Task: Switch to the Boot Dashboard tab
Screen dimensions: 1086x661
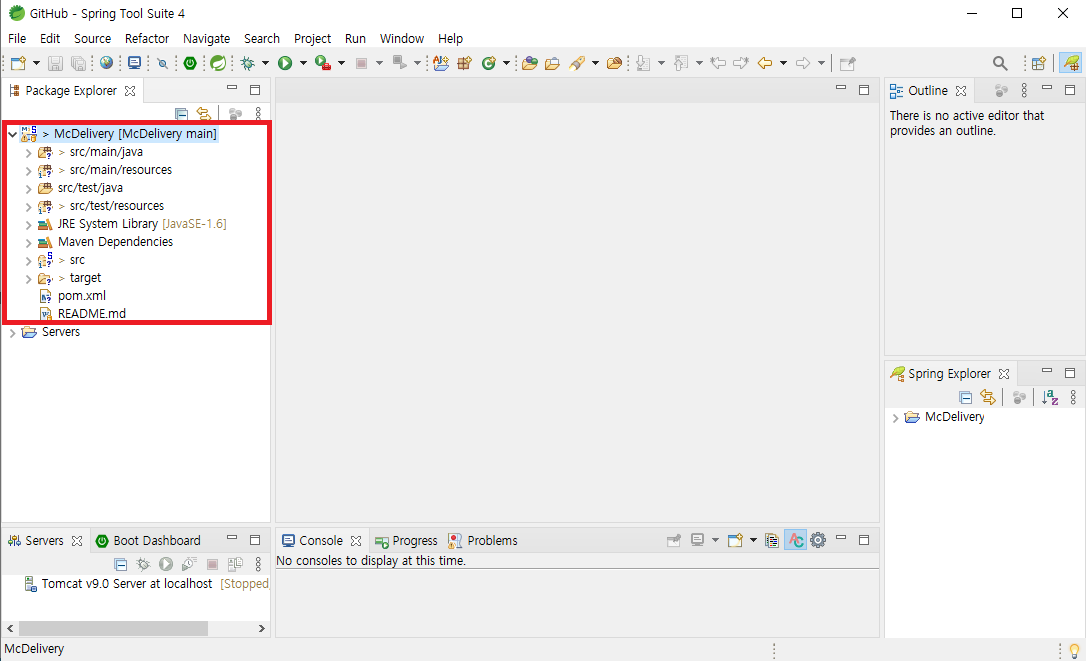Action: coord(148,540)
